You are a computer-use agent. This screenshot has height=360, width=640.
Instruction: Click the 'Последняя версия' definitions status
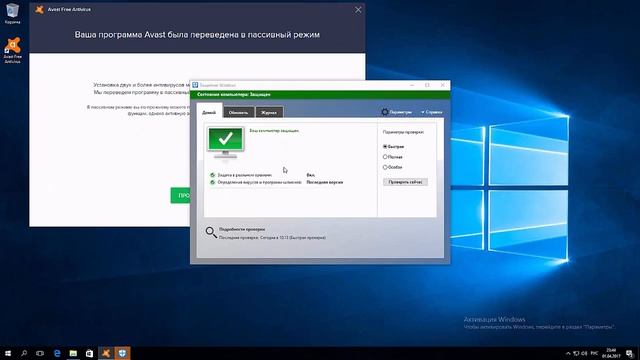coord(324,182)
